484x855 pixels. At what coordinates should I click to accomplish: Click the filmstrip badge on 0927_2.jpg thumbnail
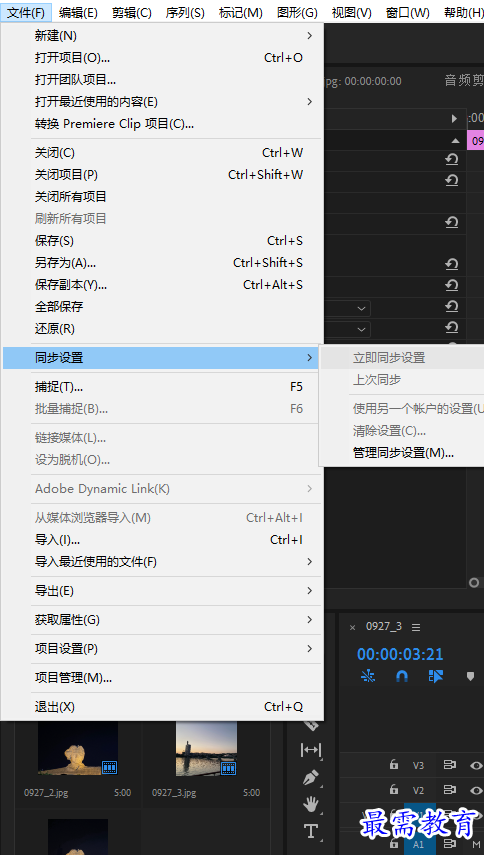click(x=110, y=767)
